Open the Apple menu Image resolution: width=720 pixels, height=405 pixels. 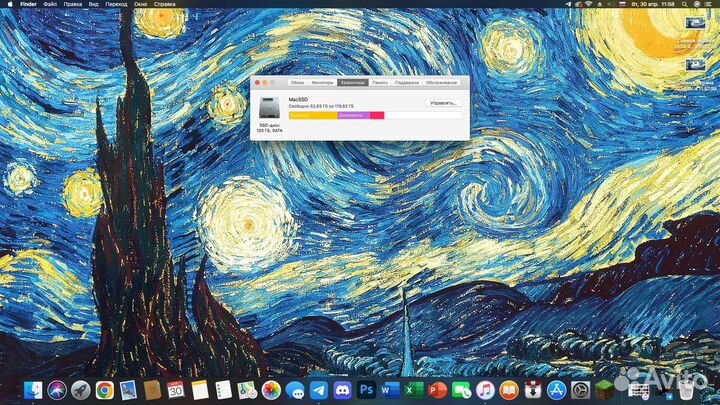coord(9,5)
